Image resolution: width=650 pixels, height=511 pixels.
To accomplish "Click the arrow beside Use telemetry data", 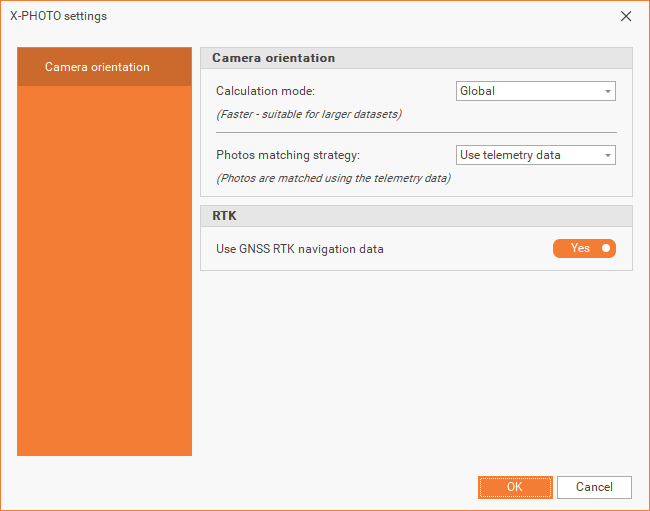I will (607, 156).
